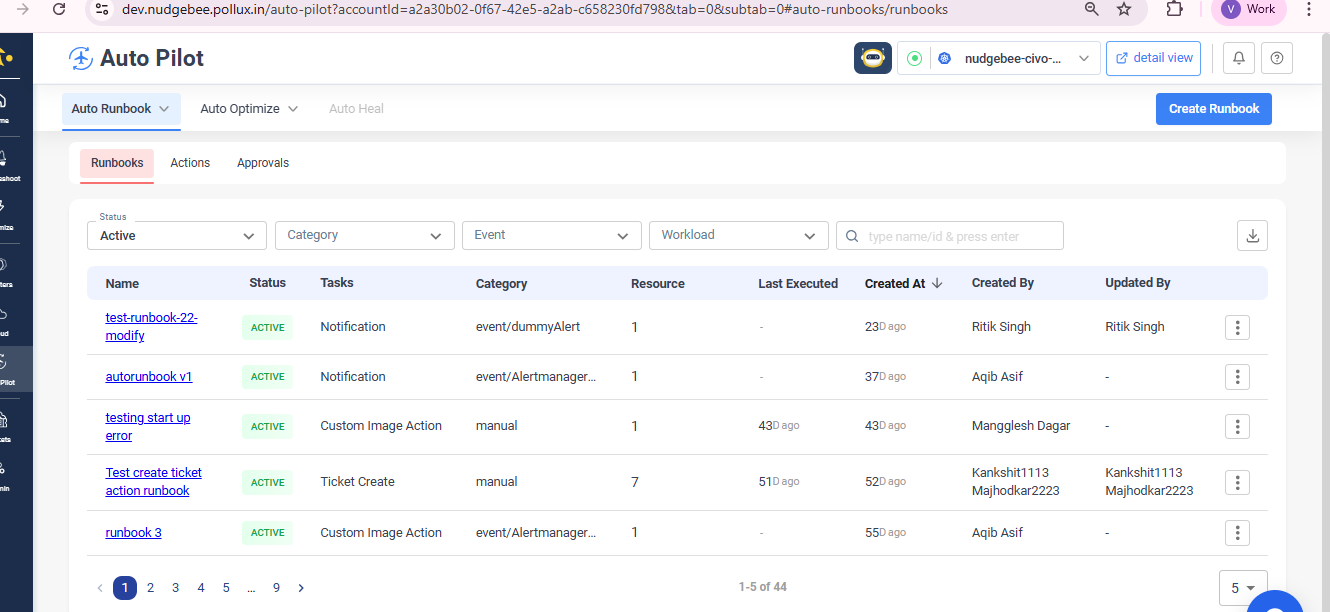Click the robot assistant icon in header

point(873,58)
